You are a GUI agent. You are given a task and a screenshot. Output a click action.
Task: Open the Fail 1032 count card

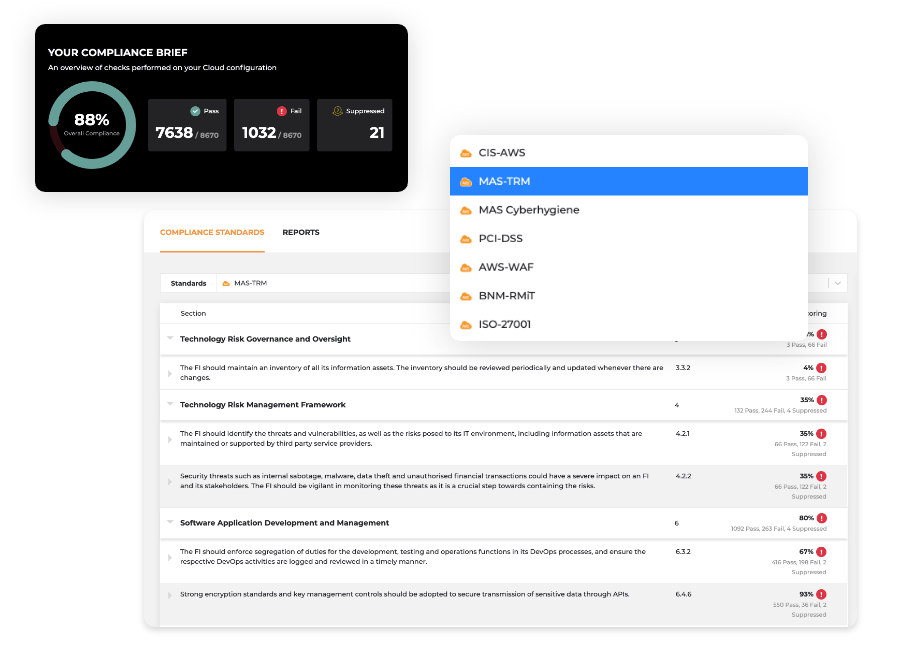(271, 125)
